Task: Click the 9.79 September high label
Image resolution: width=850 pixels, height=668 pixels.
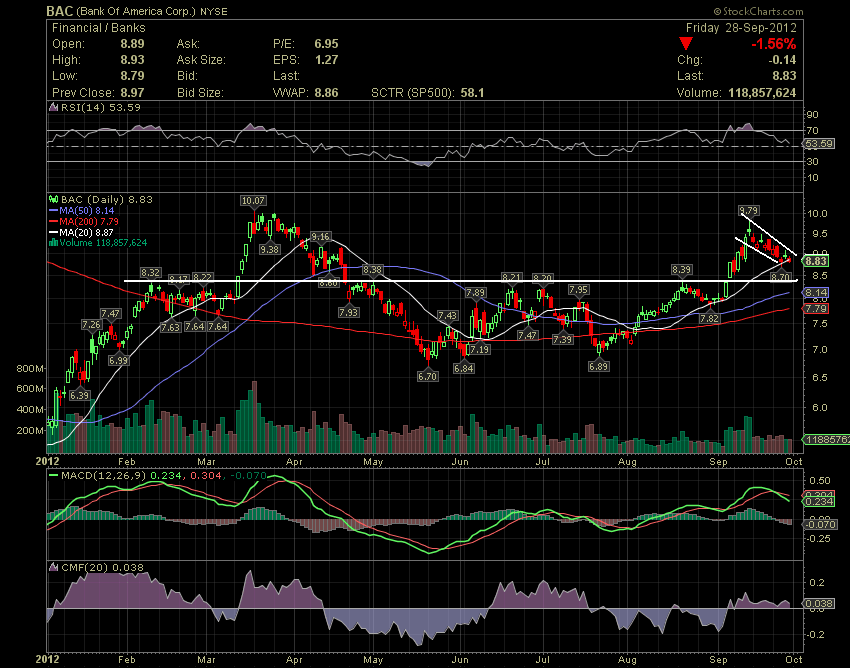Action: 749,210
